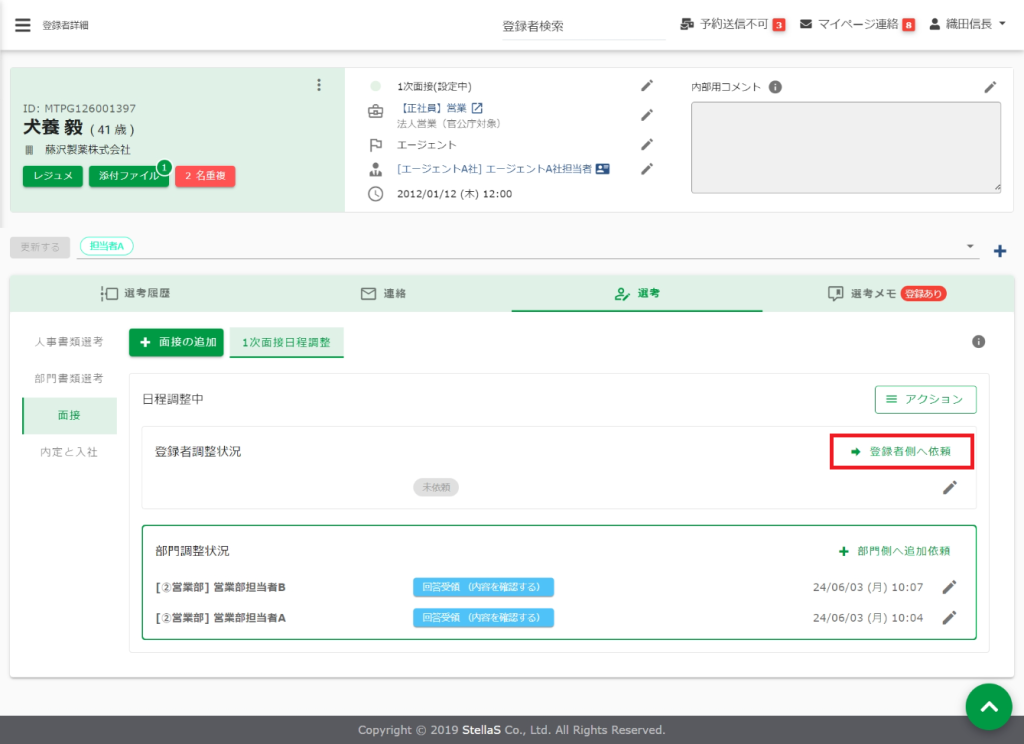Click the 登録者側へ依頼 button

[x=902, y=452]
